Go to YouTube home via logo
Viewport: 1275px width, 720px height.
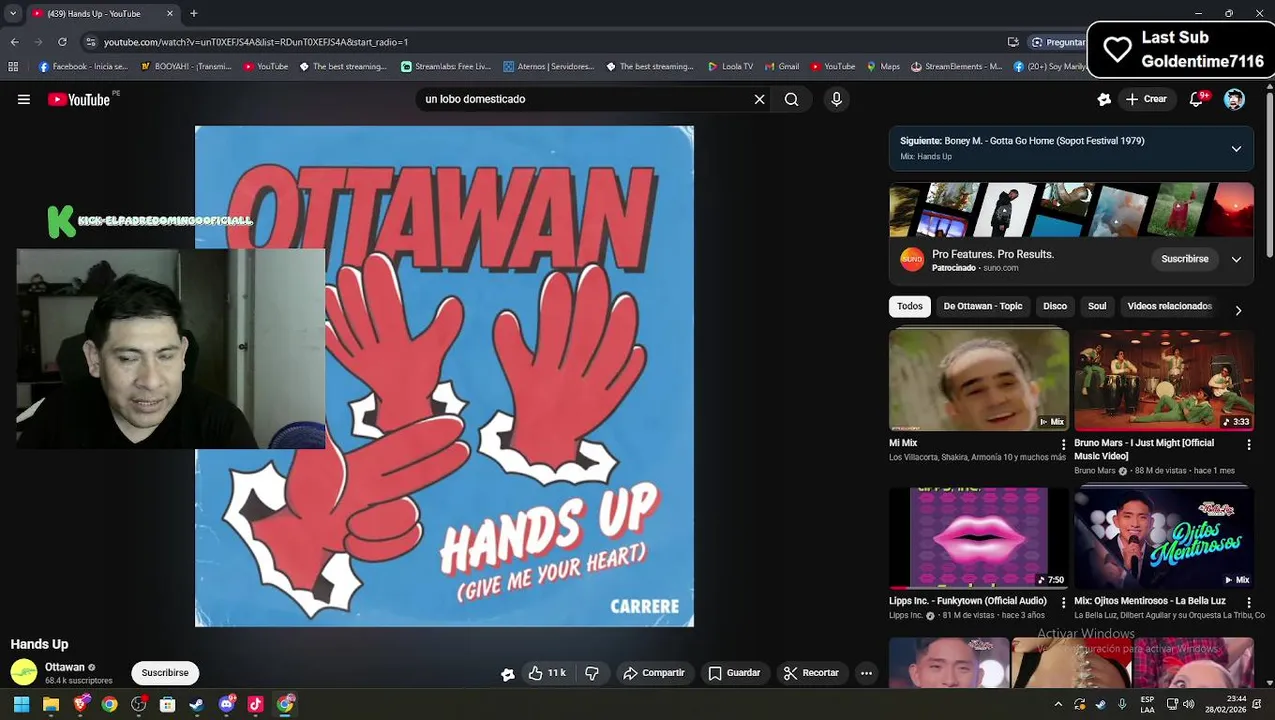79,99
